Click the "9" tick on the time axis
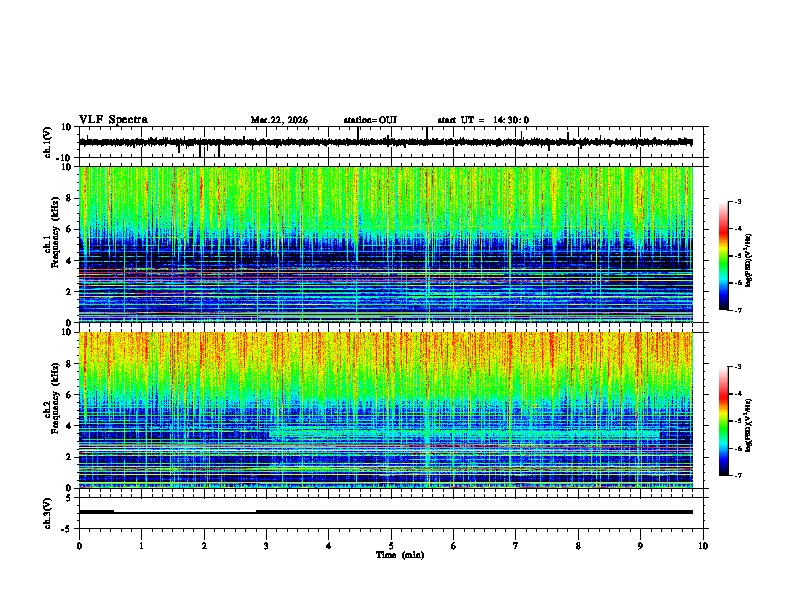 click(x=640, y=546)
